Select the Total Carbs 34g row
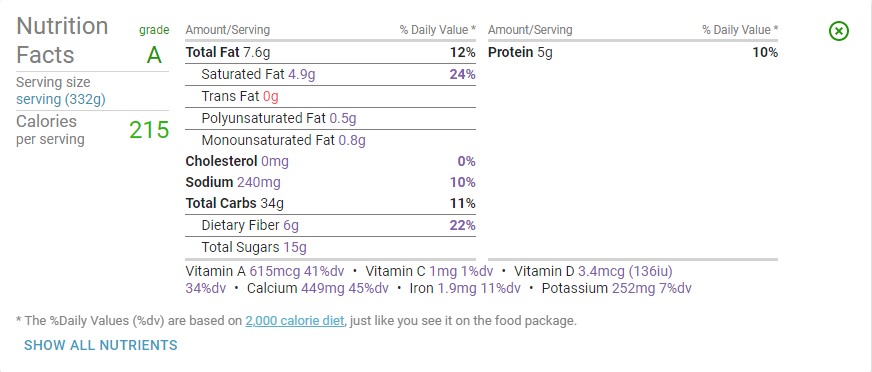This screenshot has width=872, height=372. 330,204
